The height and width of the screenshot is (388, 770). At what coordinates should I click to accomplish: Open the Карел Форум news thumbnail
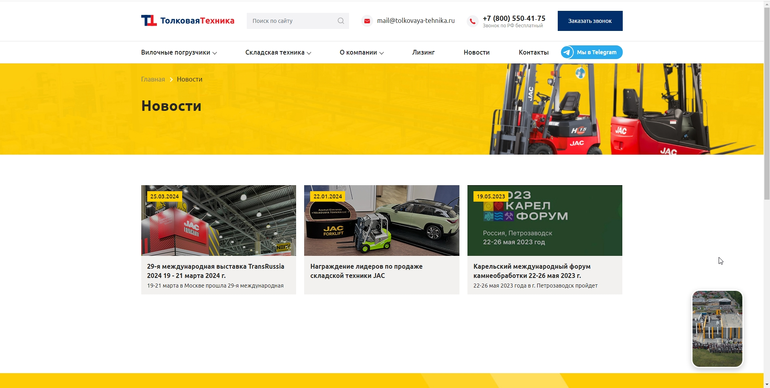tap(545, 221)
